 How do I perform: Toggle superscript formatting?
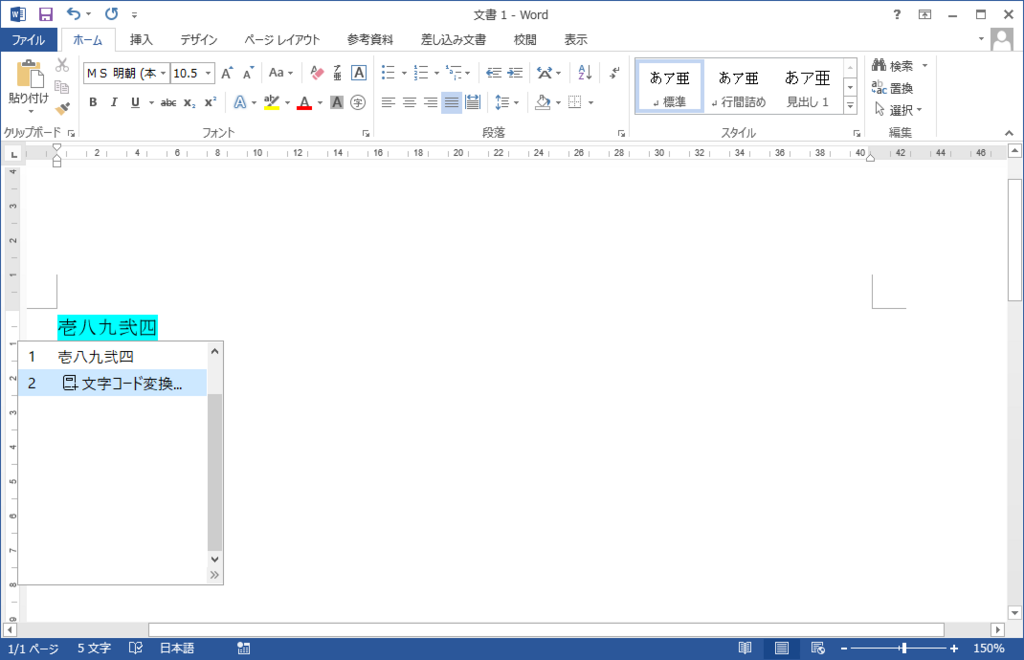pyautogui.click(x=210, y=102)
